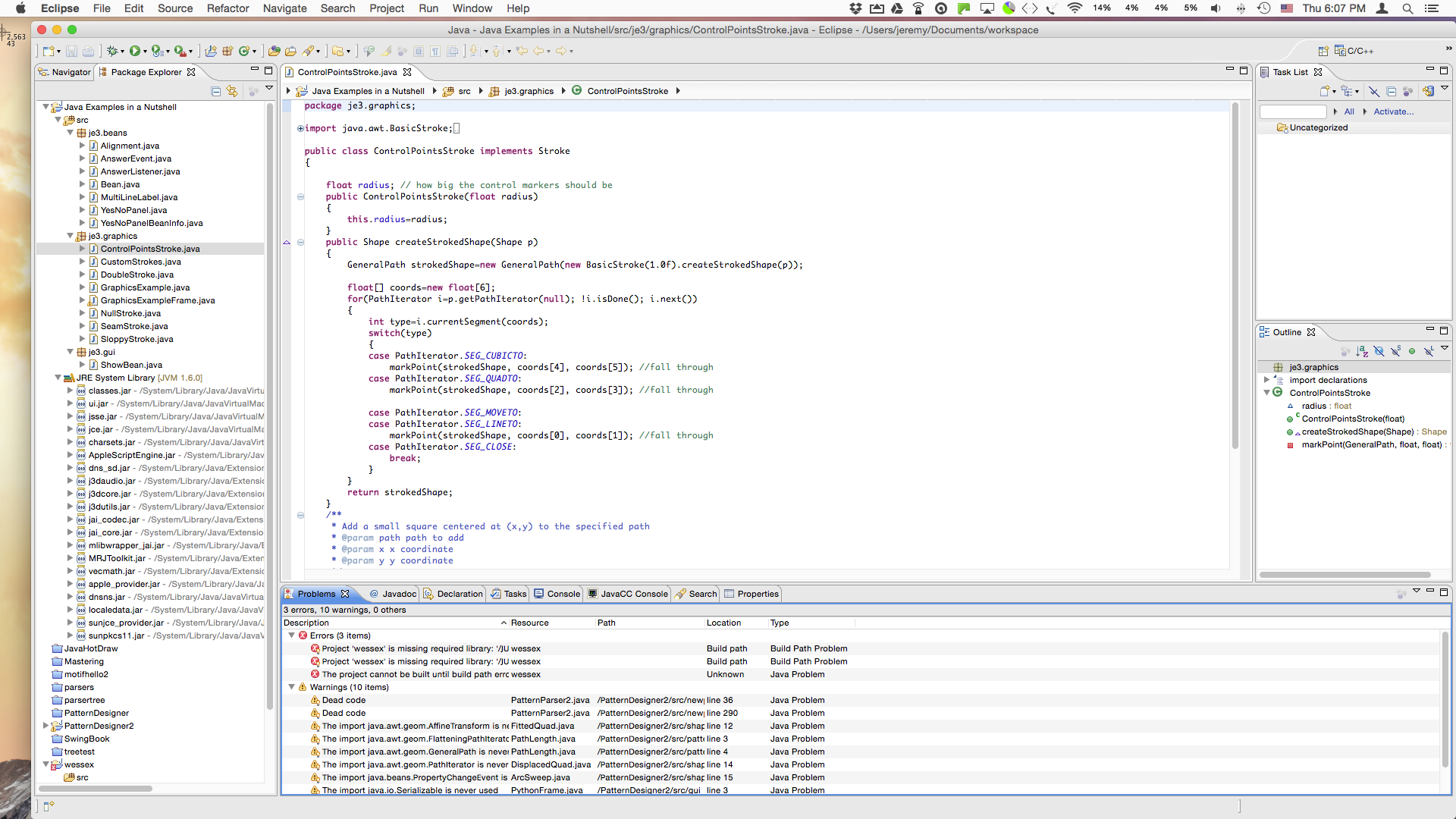1456x819 pixels.
Task: Click the All filter link in Task List
Action: point(1349,111)
